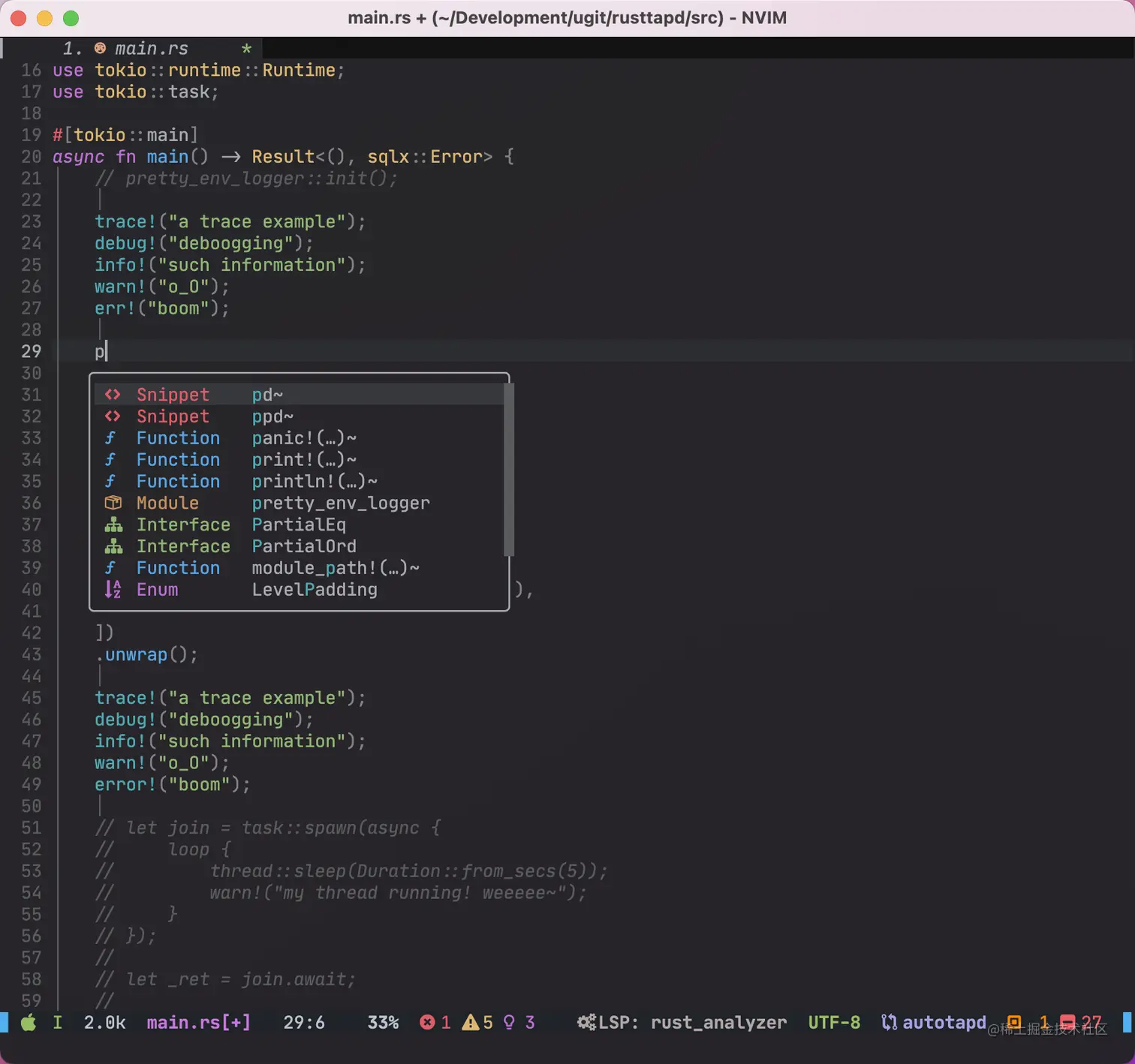The image size is (1135, 1064).
Task: Click the function icon beside panic!(…)~
Action: (x=110, y=438)
